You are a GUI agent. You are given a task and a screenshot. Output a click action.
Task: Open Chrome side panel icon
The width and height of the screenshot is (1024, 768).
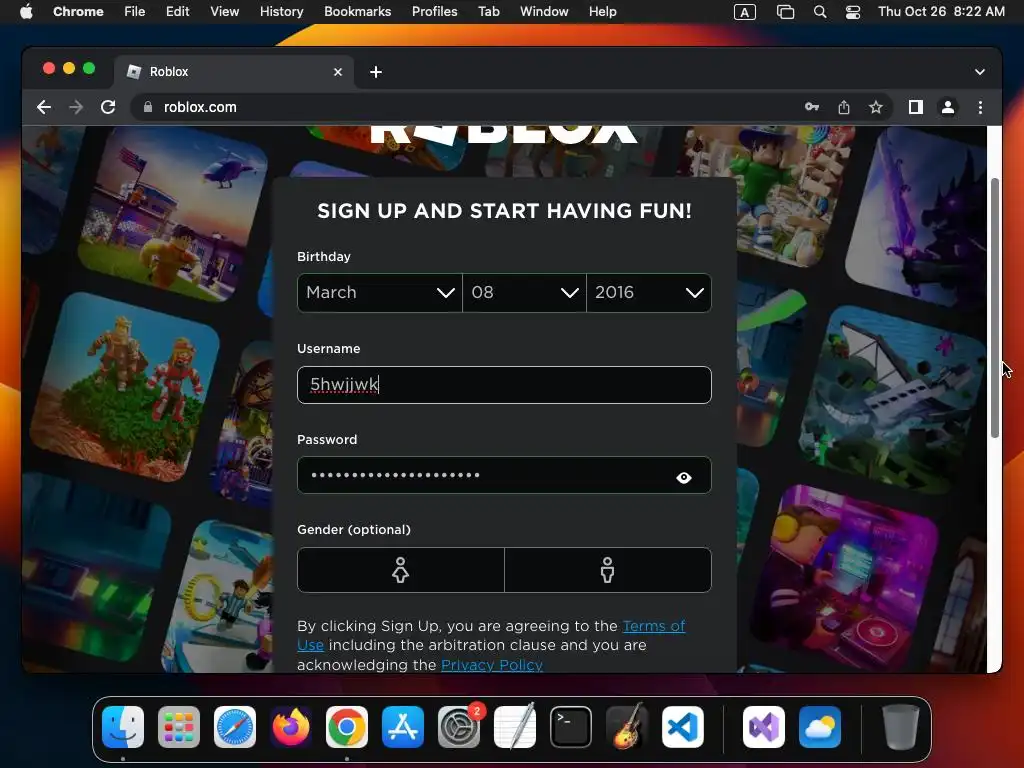[x=916, y=107]
